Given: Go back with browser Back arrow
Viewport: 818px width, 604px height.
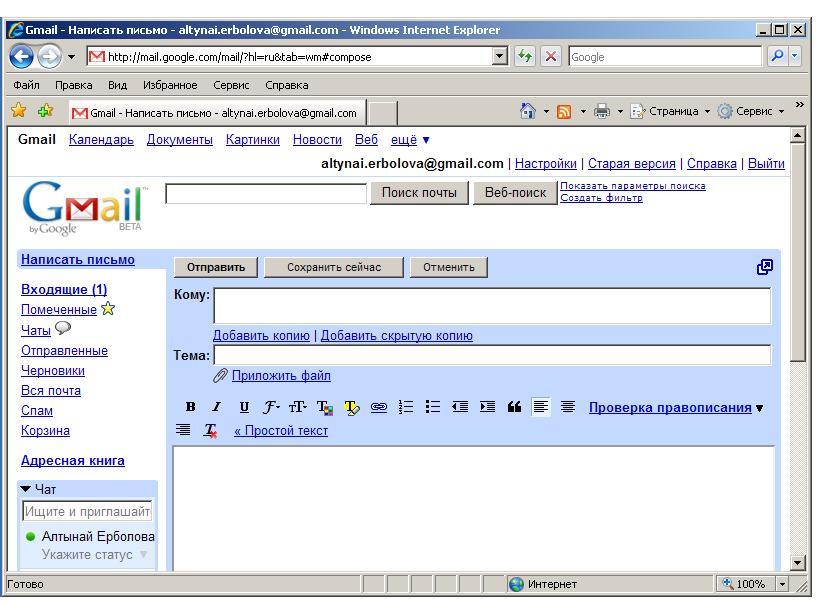Looking at the screenshot, I should click(21, 56).
